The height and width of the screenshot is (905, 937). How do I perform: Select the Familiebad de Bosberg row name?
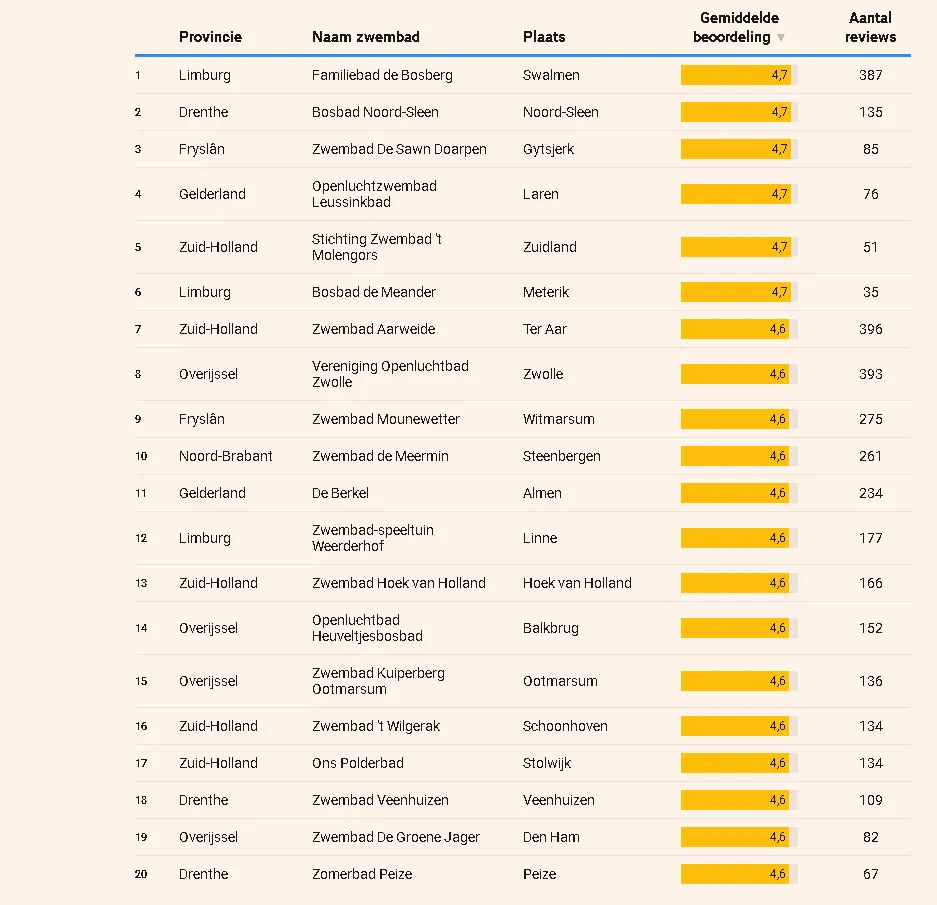pyautogui.click(x=382, y=75)
